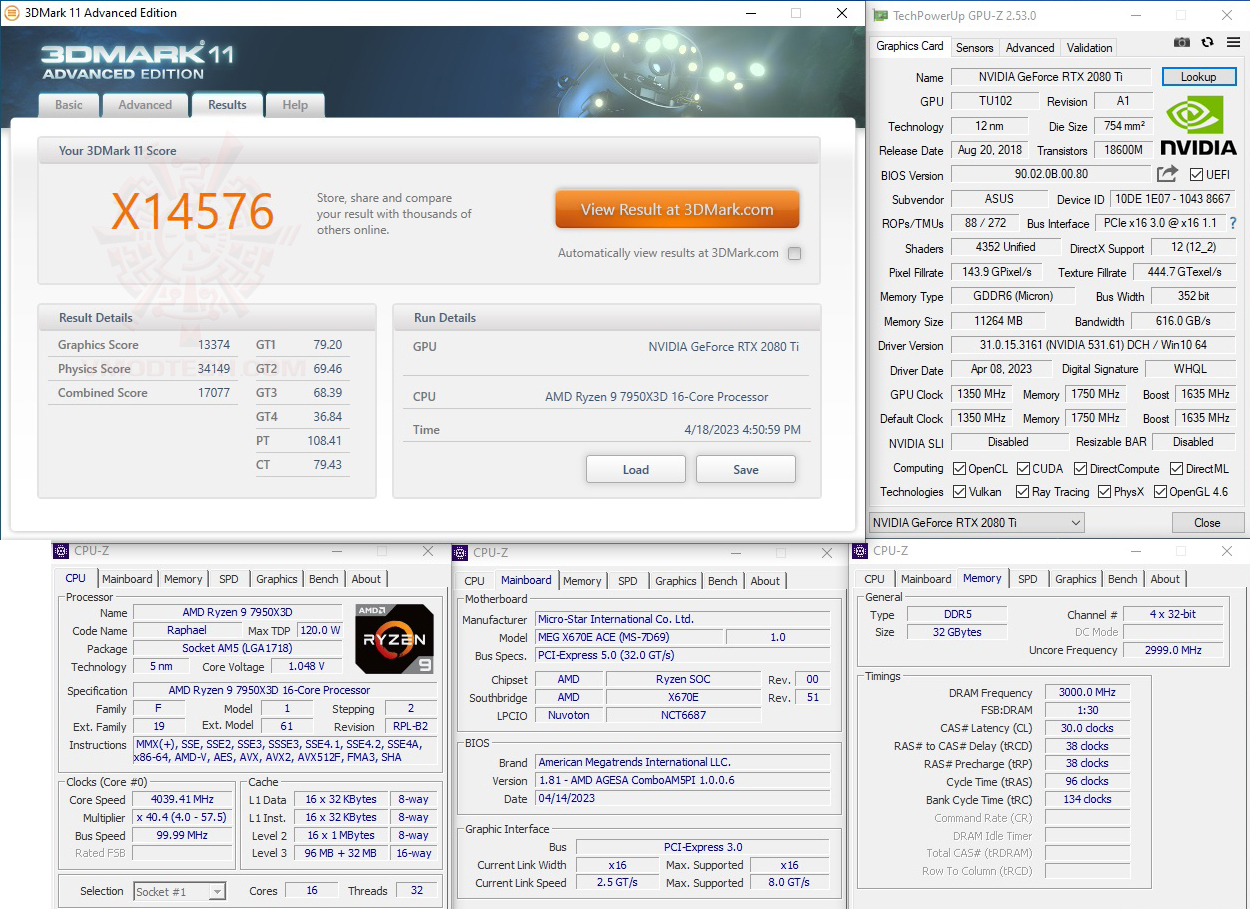Click CPU-Z Mainboard window title icon
Viewport: 1250px width, 909px height.
tap(461, 552)
